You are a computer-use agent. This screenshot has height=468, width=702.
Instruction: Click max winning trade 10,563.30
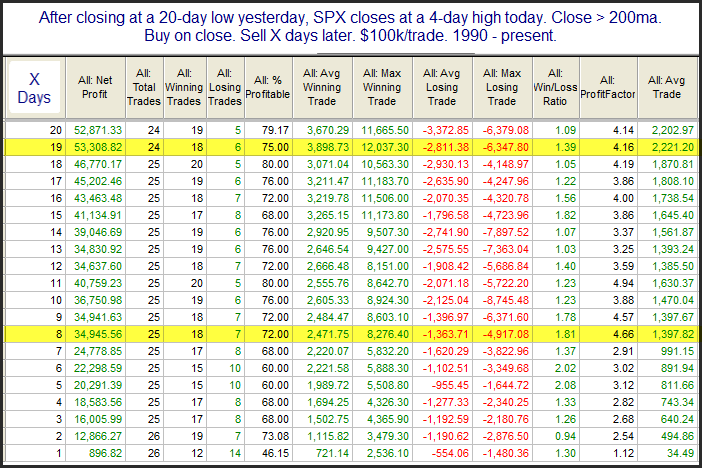pyautogui.click(x=385, y=164)
